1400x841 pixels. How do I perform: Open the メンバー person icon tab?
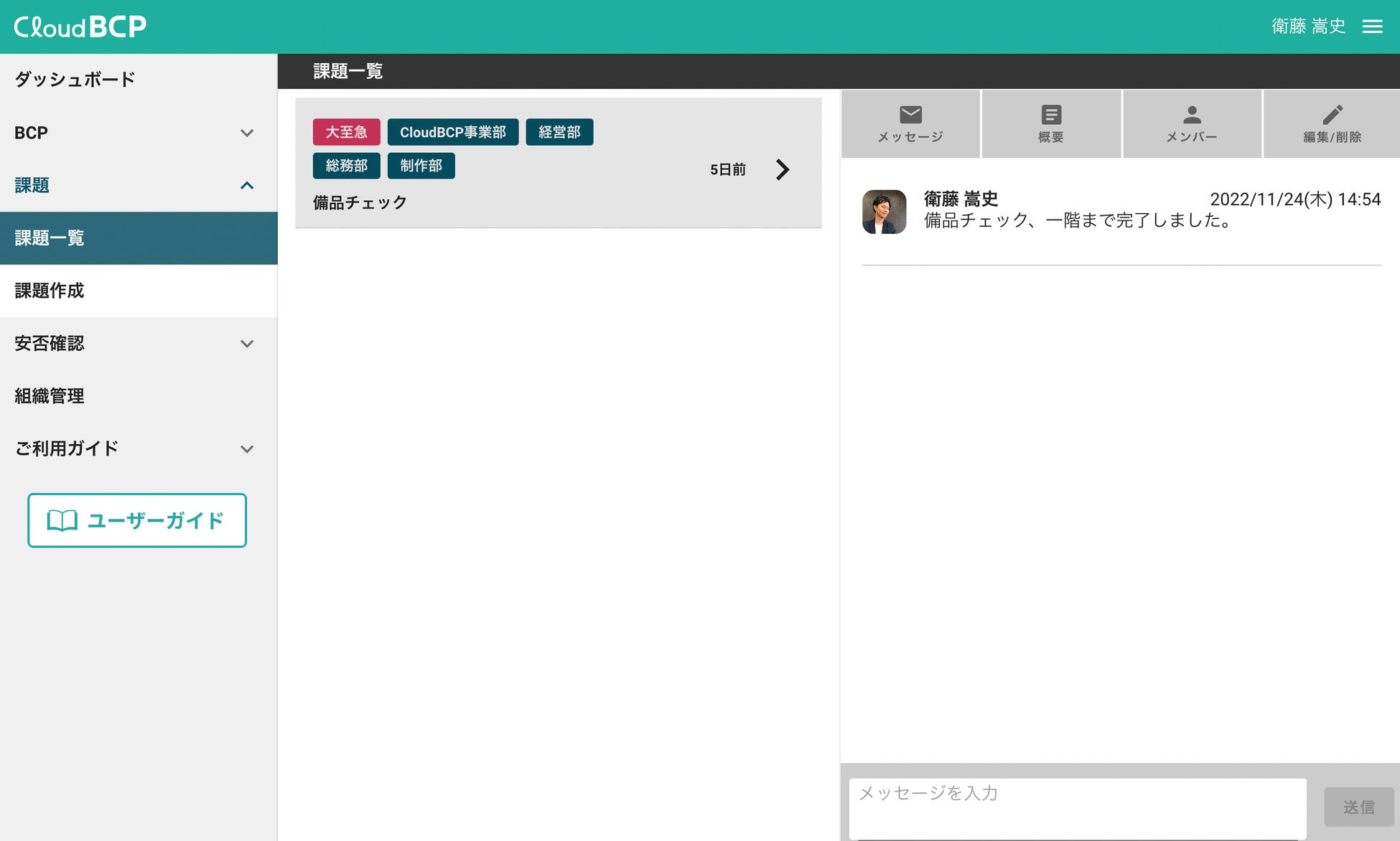tap(1192, 115)
